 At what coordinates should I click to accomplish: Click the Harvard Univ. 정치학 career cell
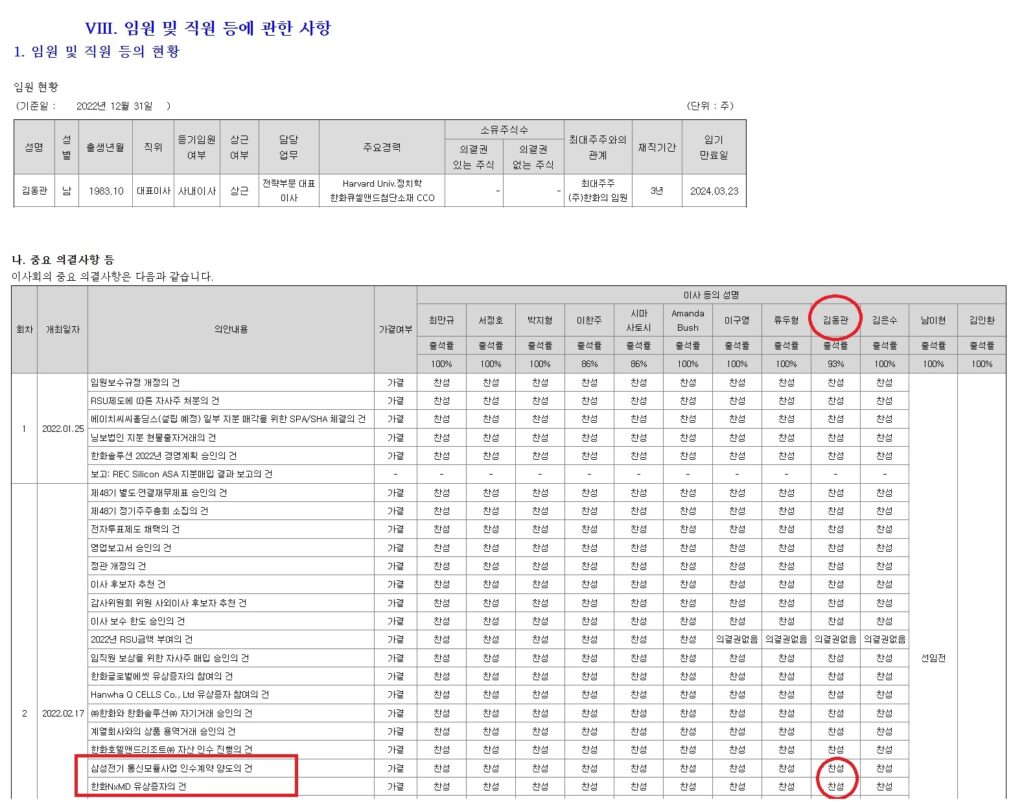click(381, 191)
